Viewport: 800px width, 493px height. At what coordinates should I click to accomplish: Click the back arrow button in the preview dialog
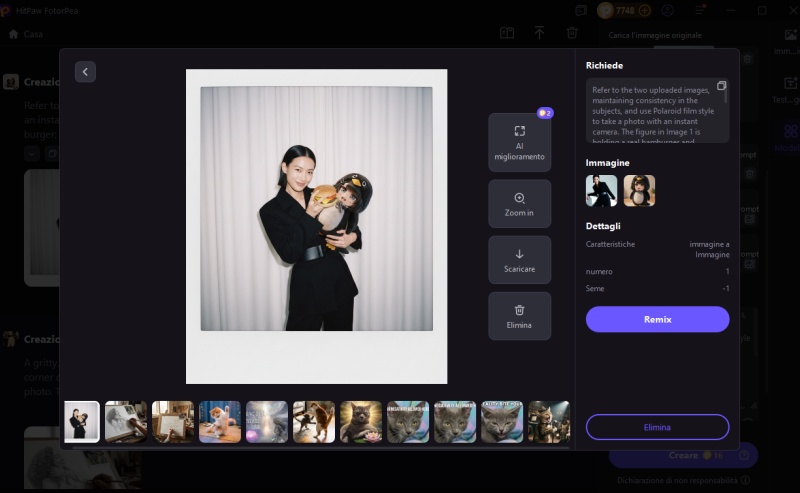pos(85,71)
